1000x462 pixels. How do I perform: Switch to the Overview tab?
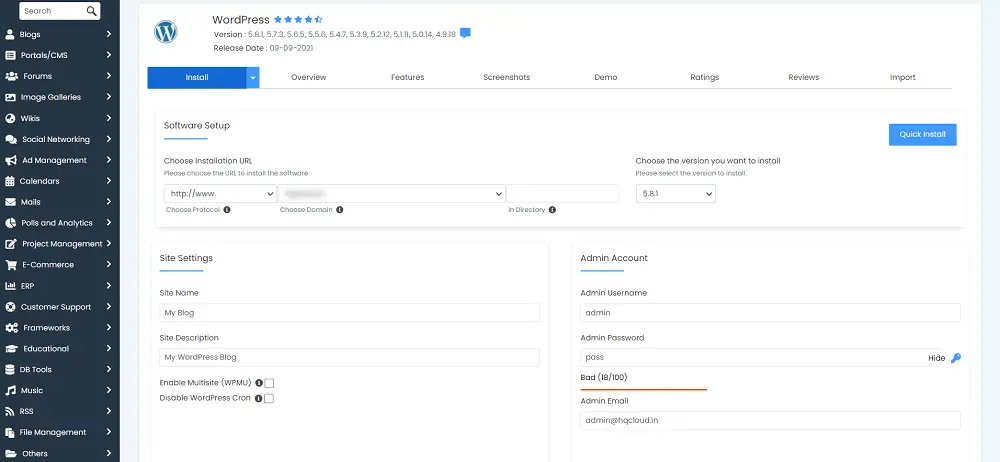[x=309, y=77]
